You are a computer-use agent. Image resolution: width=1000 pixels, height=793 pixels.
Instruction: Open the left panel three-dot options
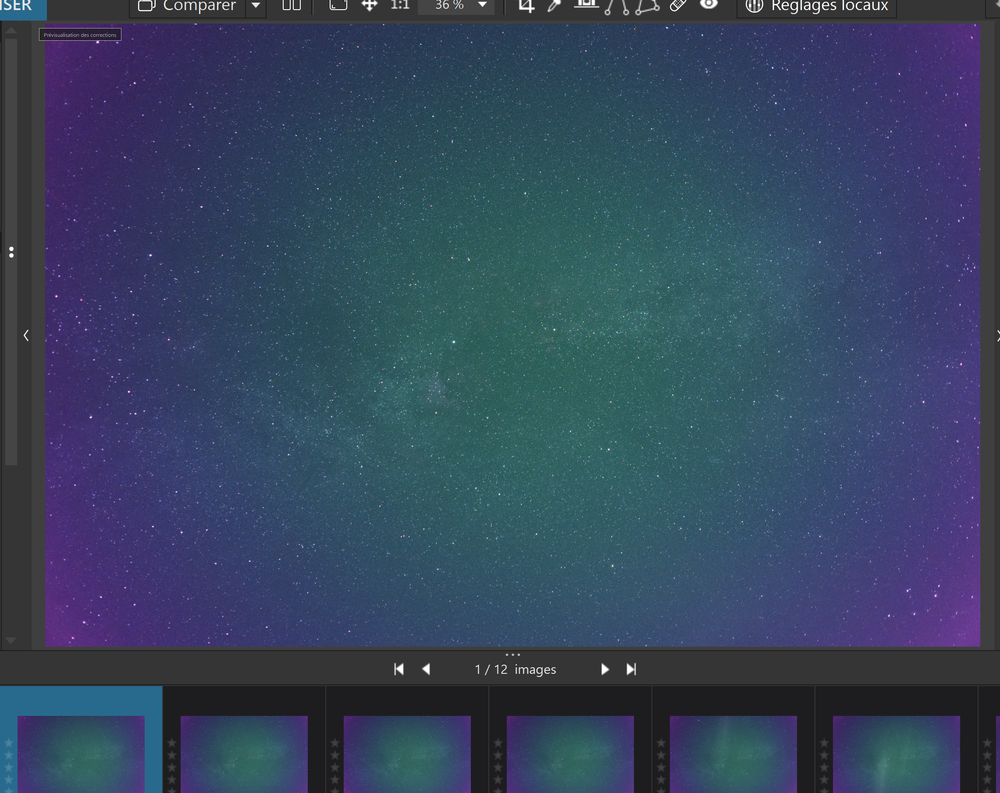[x=11, y=252]
